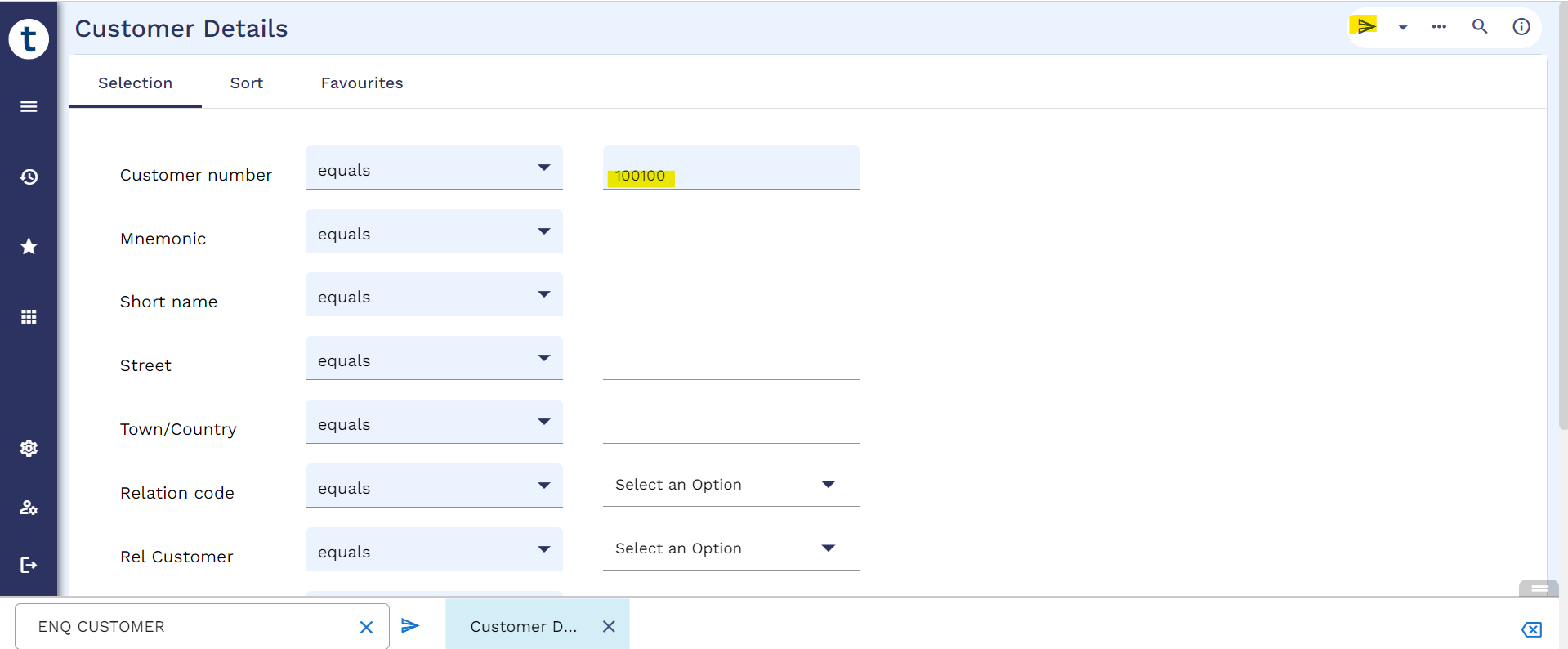This screenshot has width=1568, height=649.
Task: Open the apps grid icon in sidebar
Action: (x=29, y=317)
